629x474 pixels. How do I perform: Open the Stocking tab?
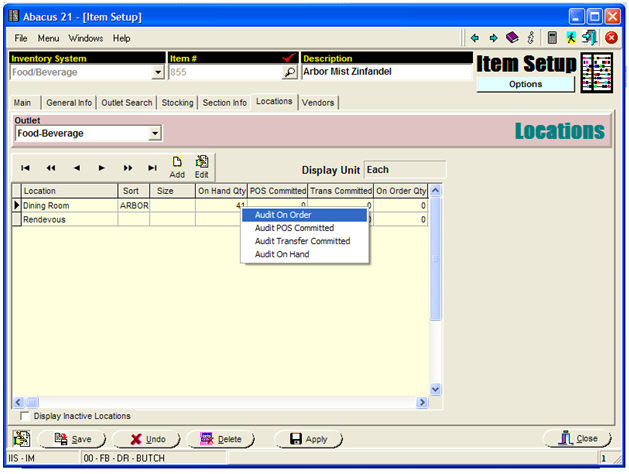tap(177, 102)
